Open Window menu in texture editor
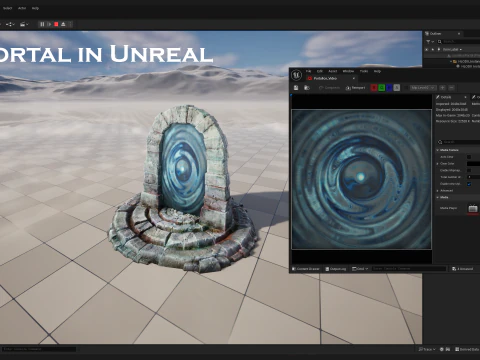The height and width of the screenshot is (360, 480). point(348,71)
